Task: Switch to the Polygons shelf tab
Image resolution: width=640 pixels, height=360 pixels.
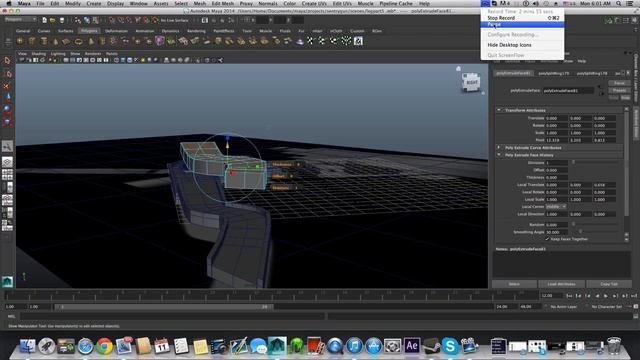Action: coord(89,31)
